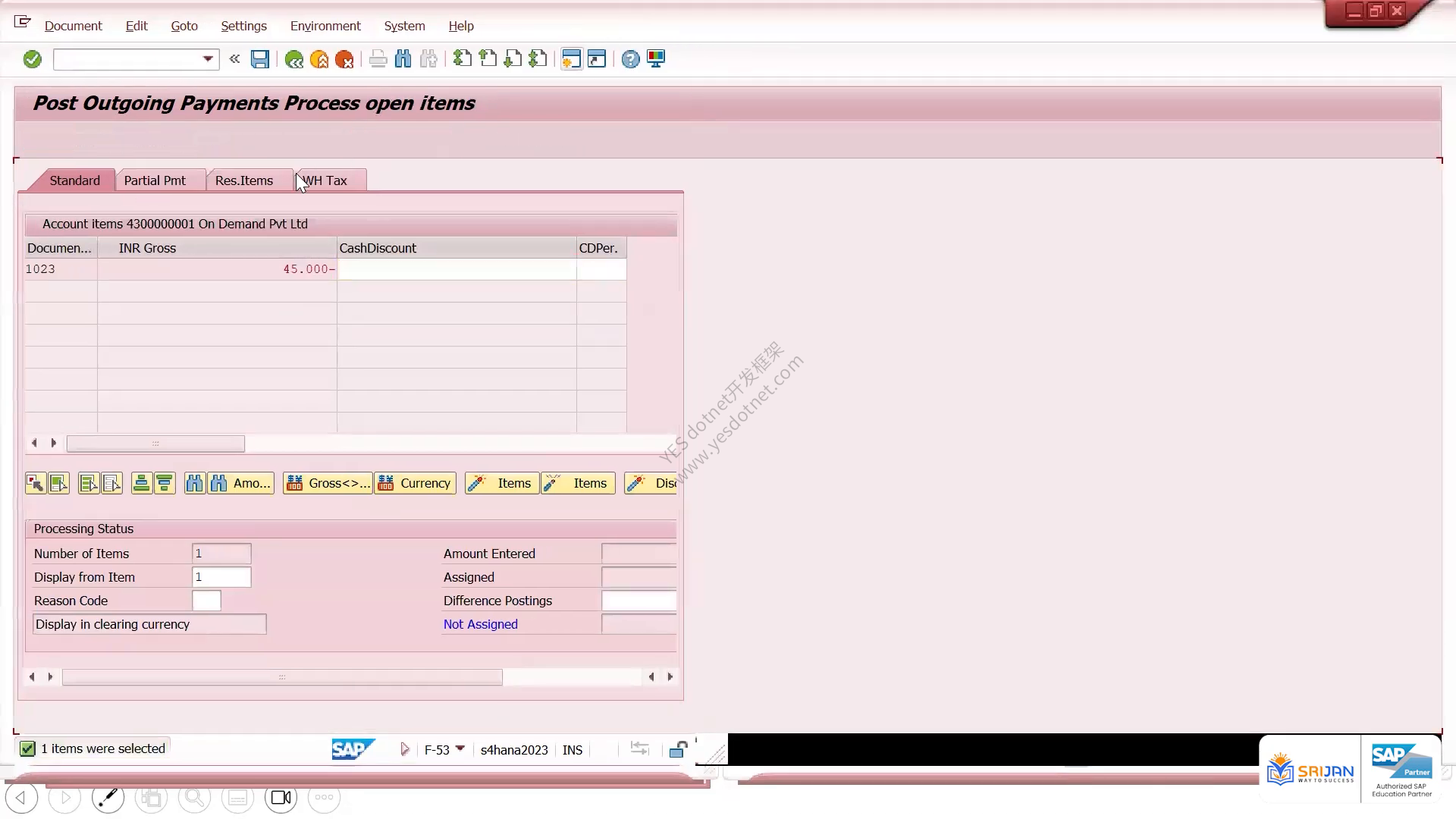
Task: Click the Difference Postings input field
Action: [639, 601]
